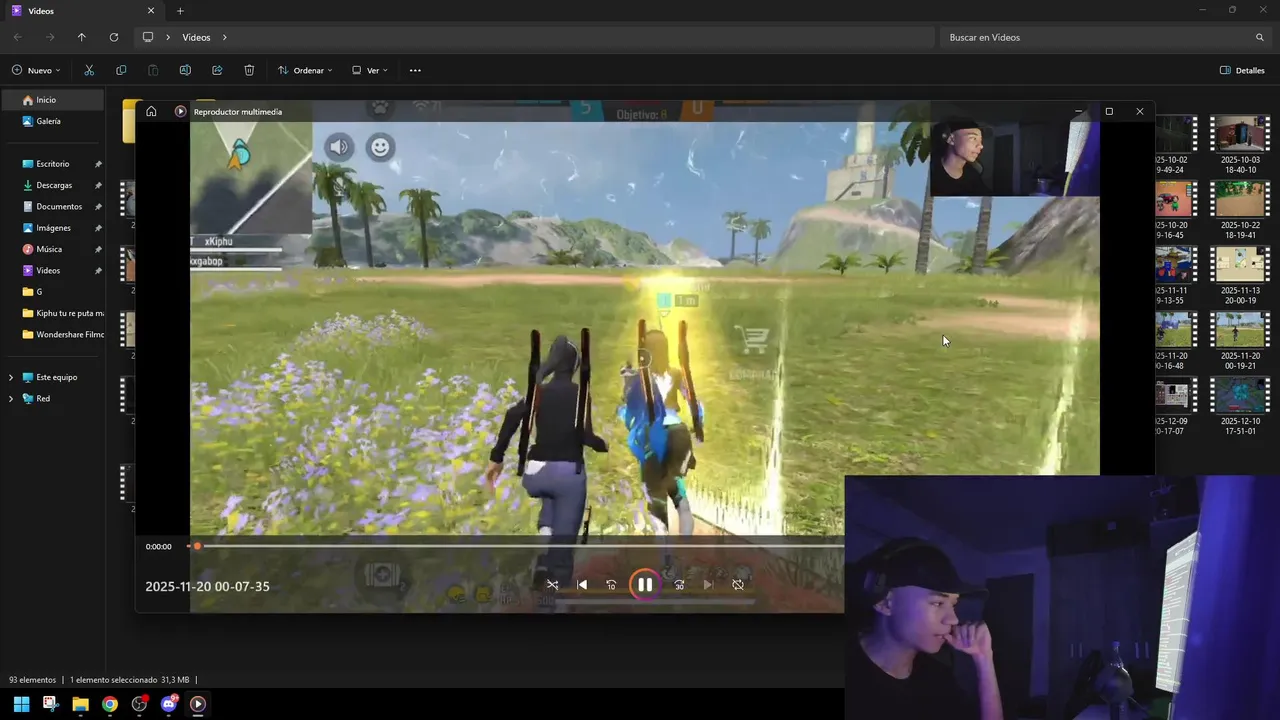Go back in File Explorer
The image size is (1280, 720).
tap(18, 37)
